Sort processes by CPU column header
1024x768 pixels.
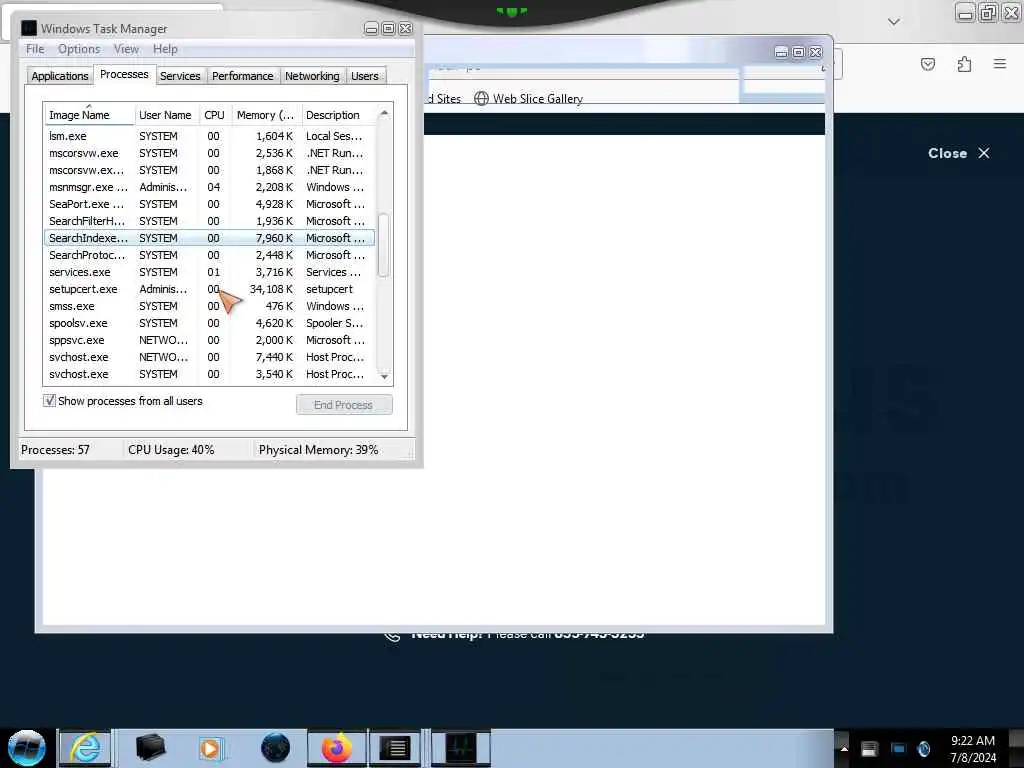point(214,115)
